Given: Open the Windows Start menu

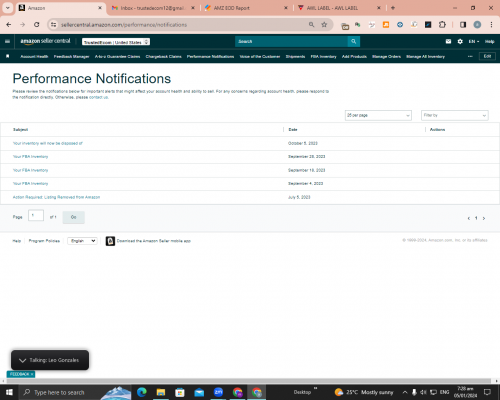Looking at the screenshot, I should pyautogui.click(x=9, y=392).
